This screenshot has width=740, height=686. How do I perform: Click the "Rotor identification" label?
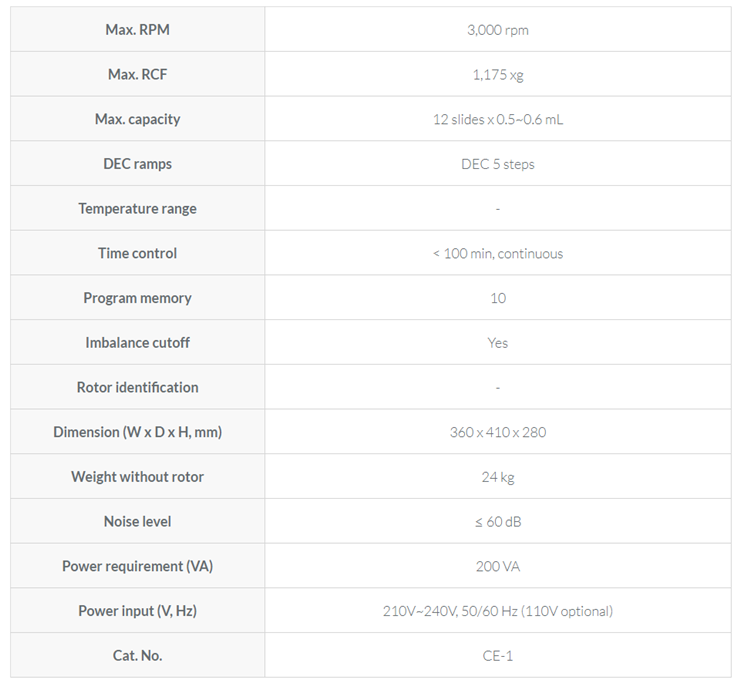coord(138,387)
